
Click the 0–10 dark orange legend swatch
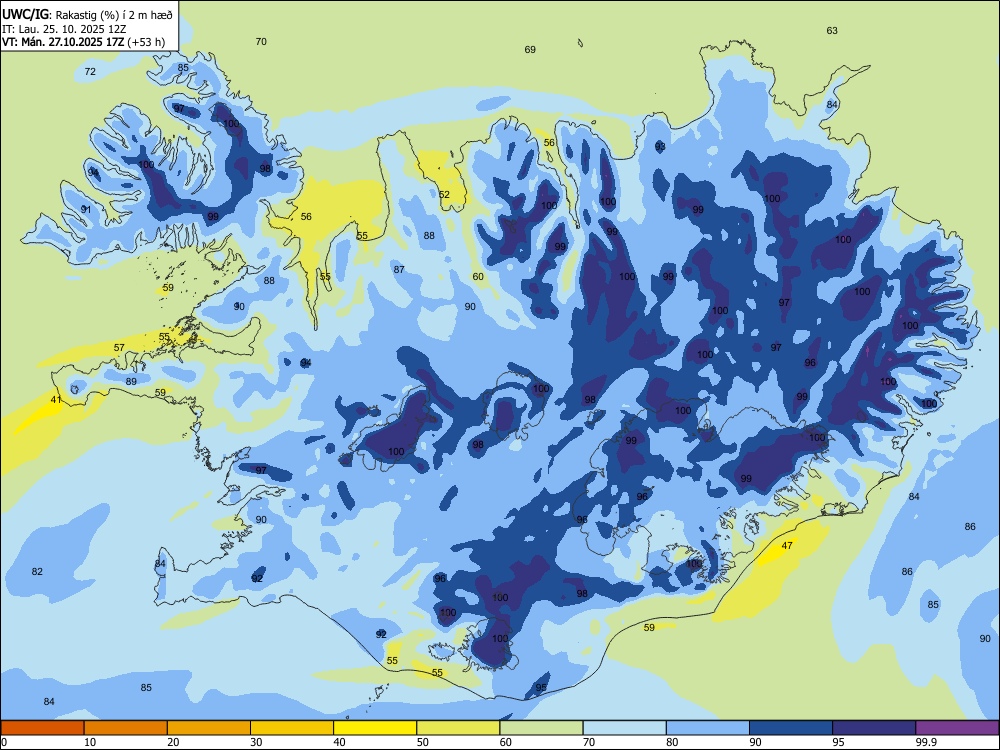pos(42,728)
